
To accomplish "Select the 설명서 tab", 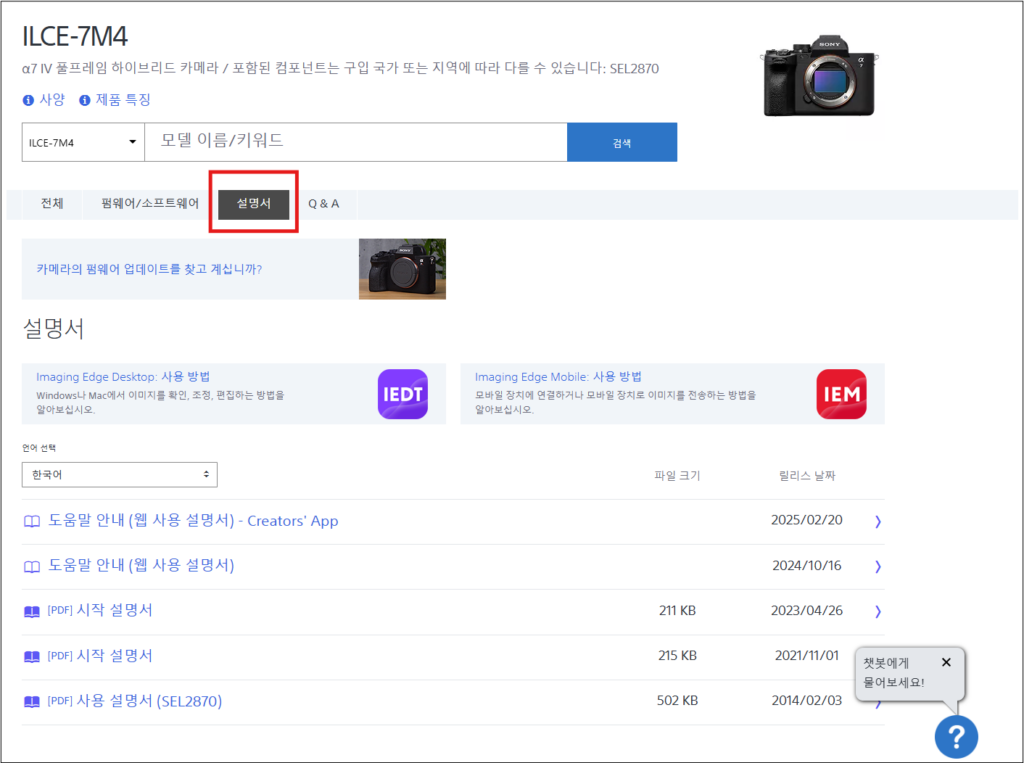I will [253, 204].
